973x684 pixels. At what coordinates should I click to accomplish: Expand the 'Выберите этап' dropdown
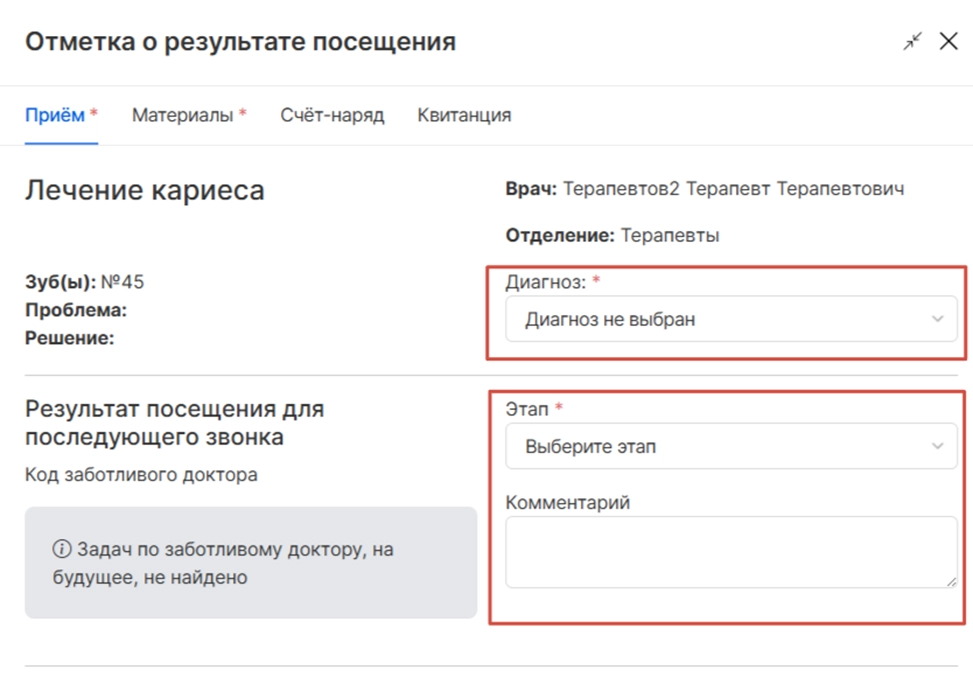[x=730, y=446]
